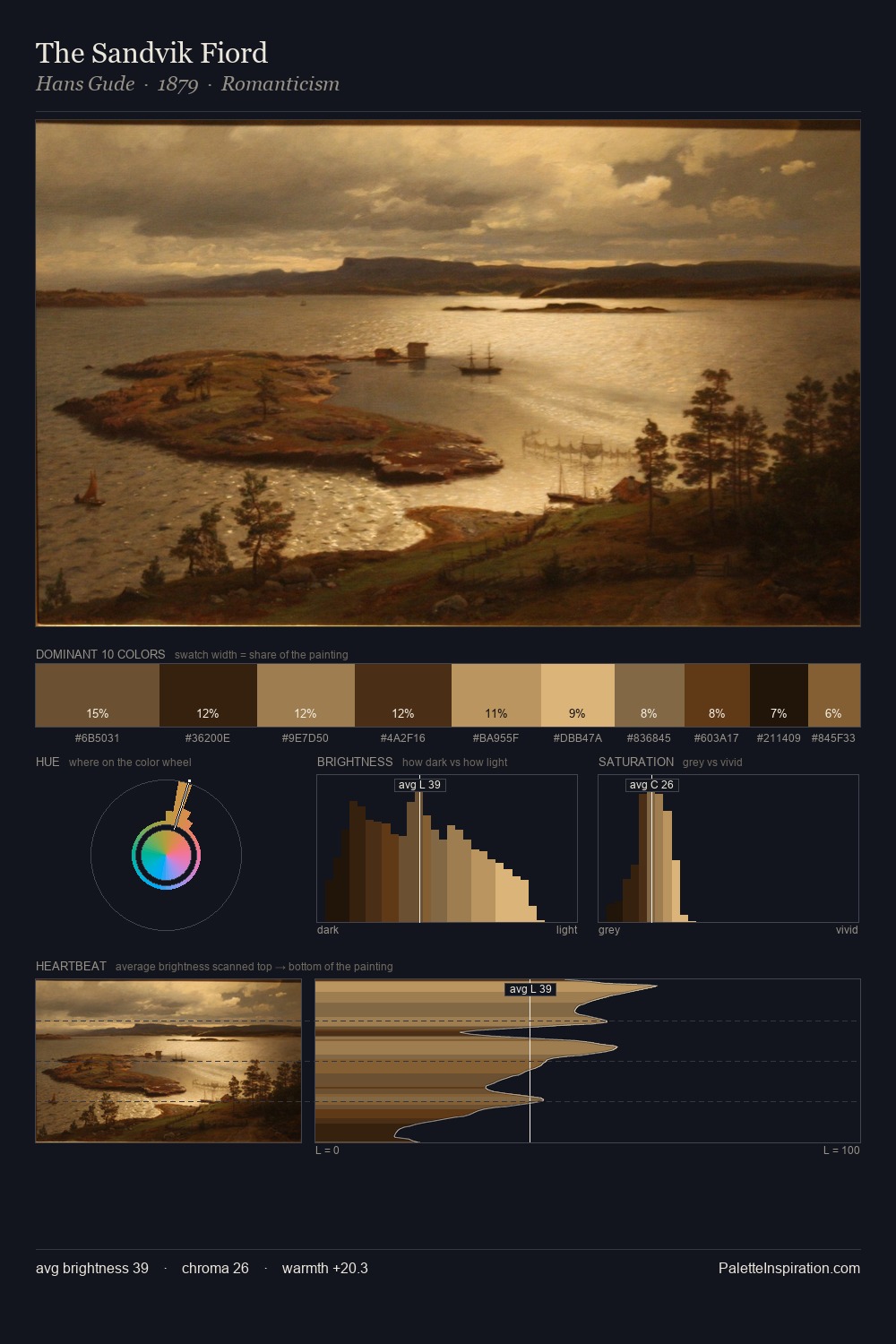Click the 'L = 100' axis label
Viewport: 896px width, 1344px height.
841,1150
